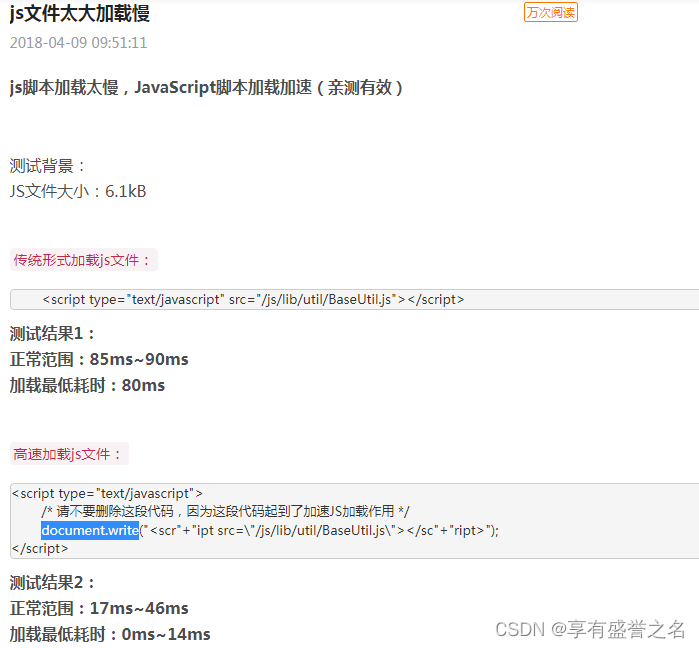Click the text '加载最低耗时：0ms~14ms'
This screenshot has width=699, height=648.
[x=110, y=634]
